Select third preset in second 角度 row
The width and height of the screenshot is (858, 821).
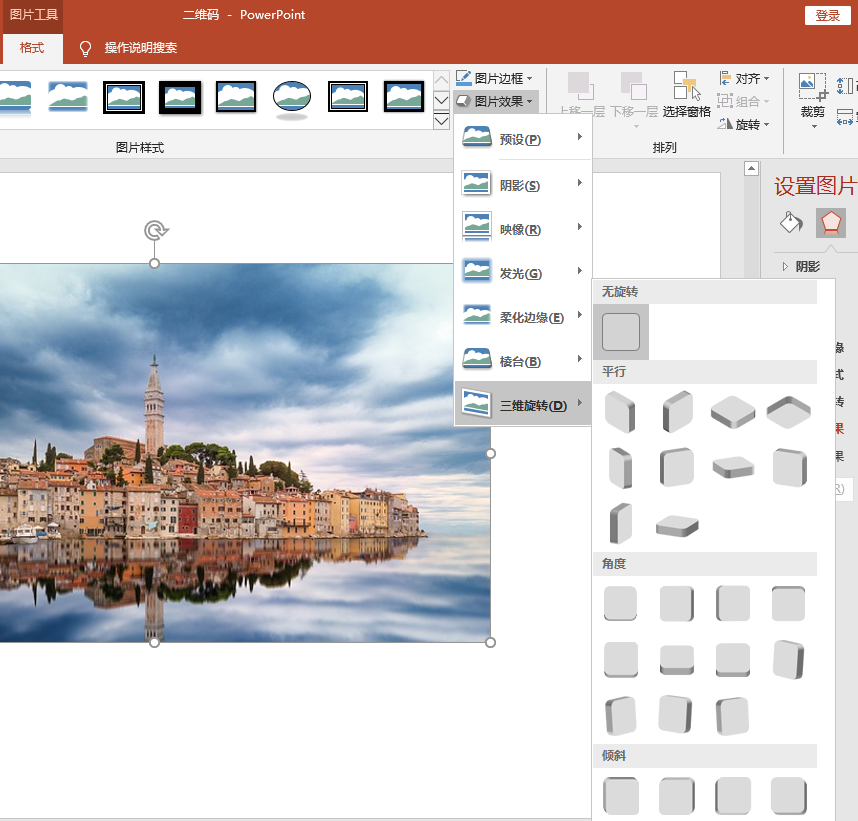coord(733,660)
